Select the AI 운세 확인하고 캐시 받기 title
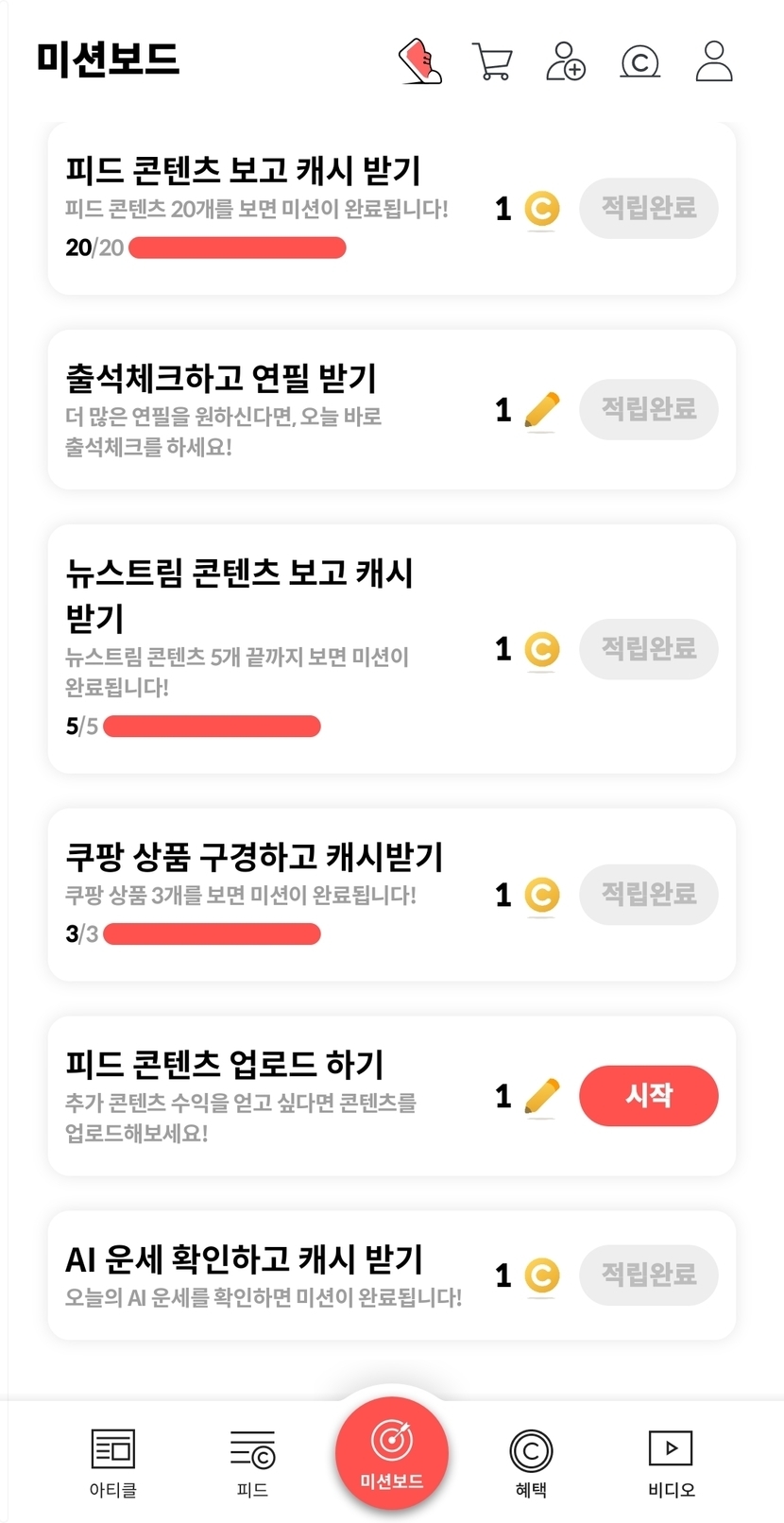The height and width of the screenshot is (1523, 784). tap(244, 1259)
